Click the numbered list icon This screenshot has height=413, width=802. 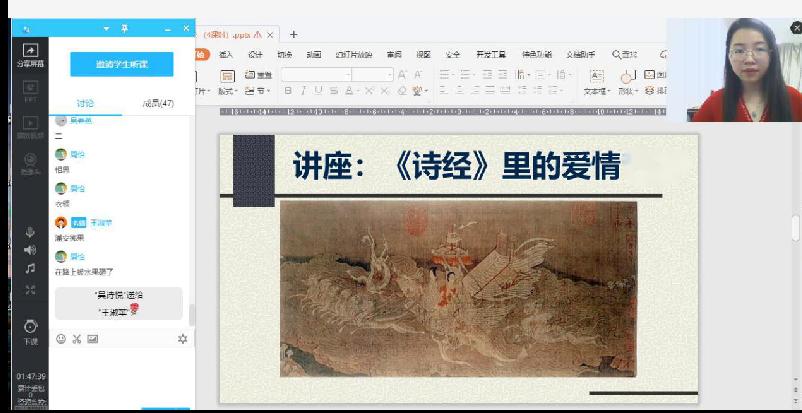465,75
